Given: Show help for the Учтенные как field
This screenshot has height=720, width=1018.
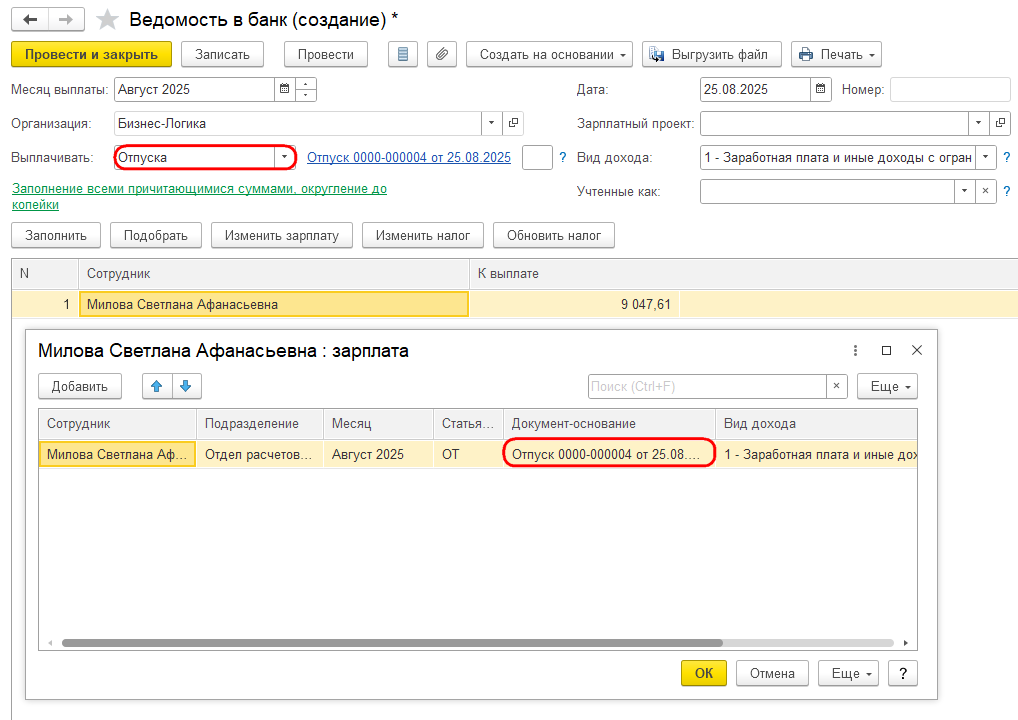Looking at the screenshot, I should coord(1006,192).
